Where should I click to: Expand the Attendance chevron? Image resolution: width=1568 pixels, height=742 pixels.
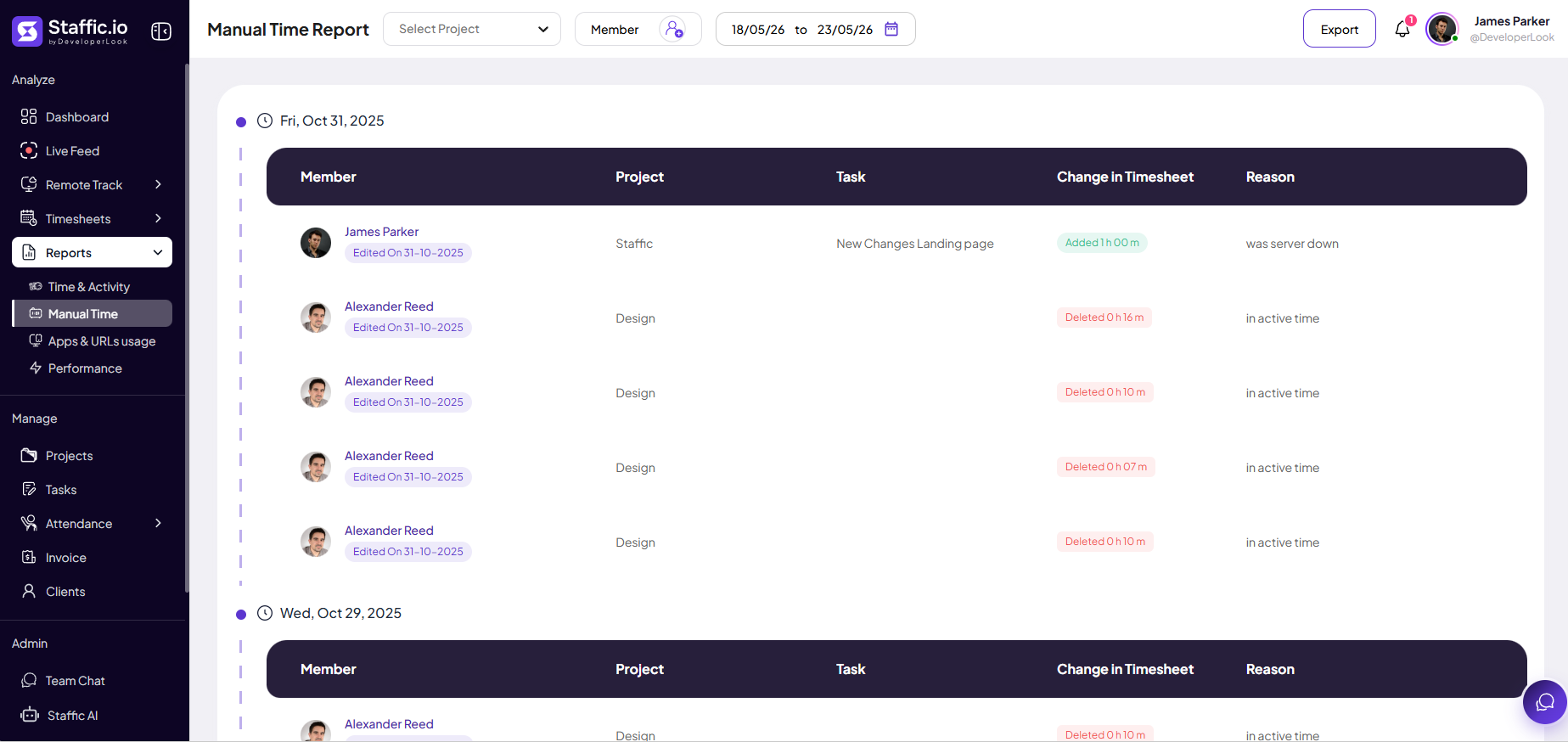point(158,523)
